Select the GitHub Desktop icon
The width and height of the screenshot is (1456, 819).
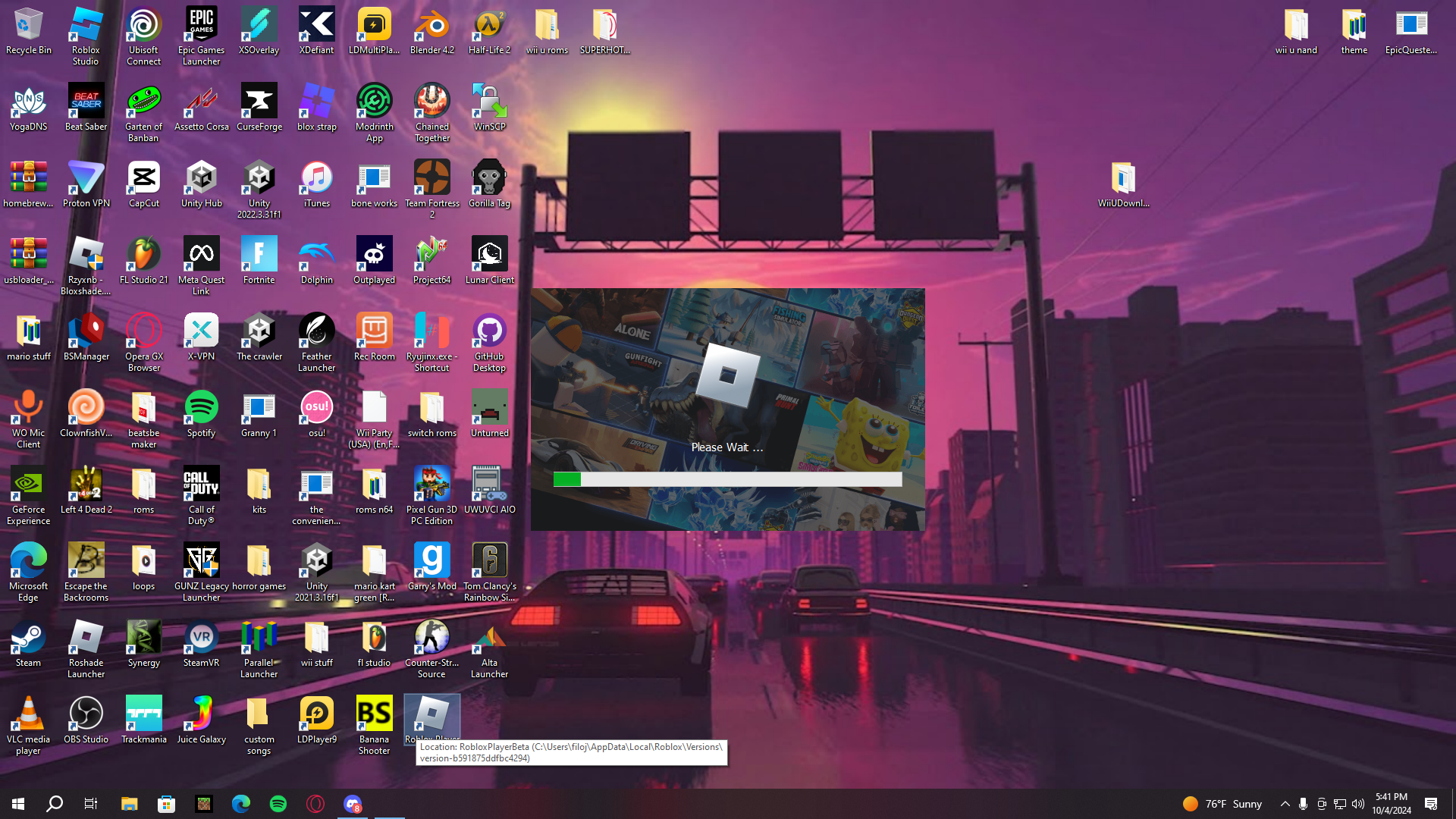(x=490, y=344)
